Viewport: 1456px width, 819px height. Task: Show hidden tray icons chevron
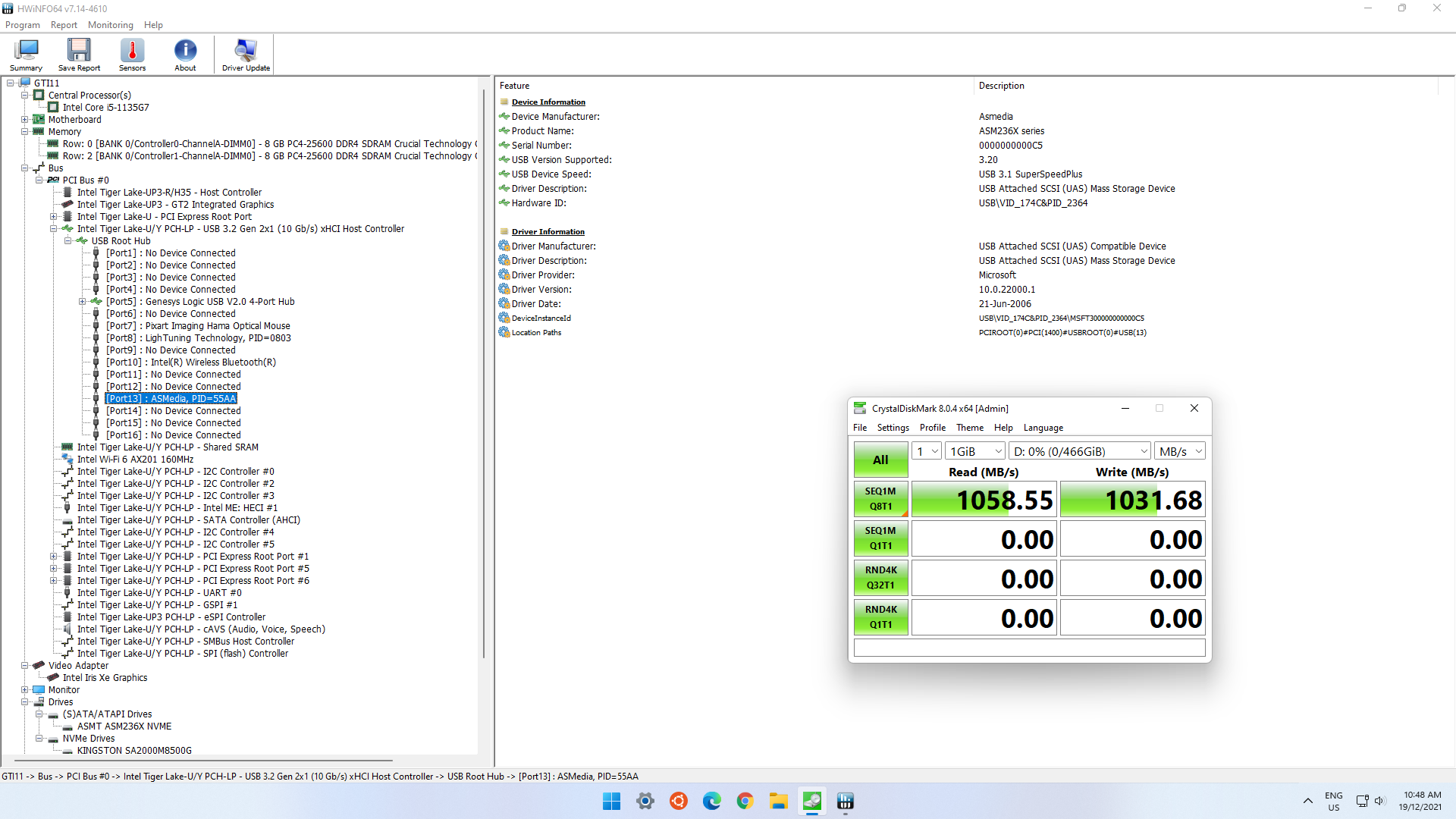(x=1307, y=801)
